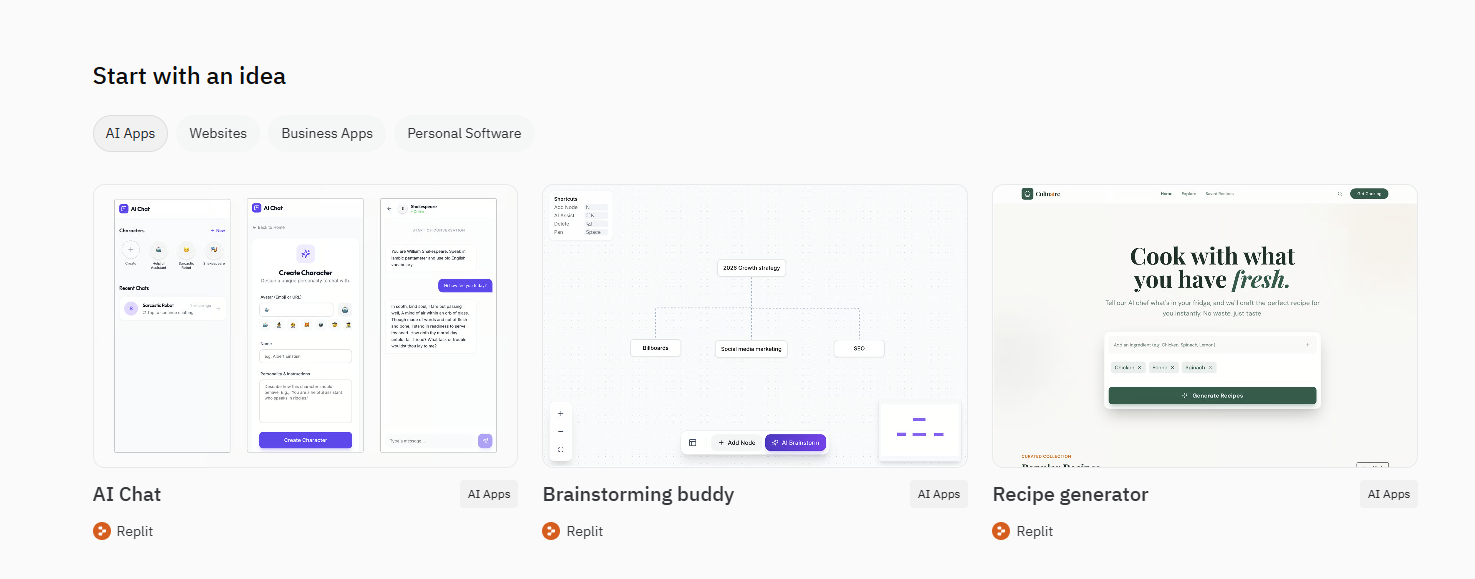Show the Personal Software category

pos(464,133)
